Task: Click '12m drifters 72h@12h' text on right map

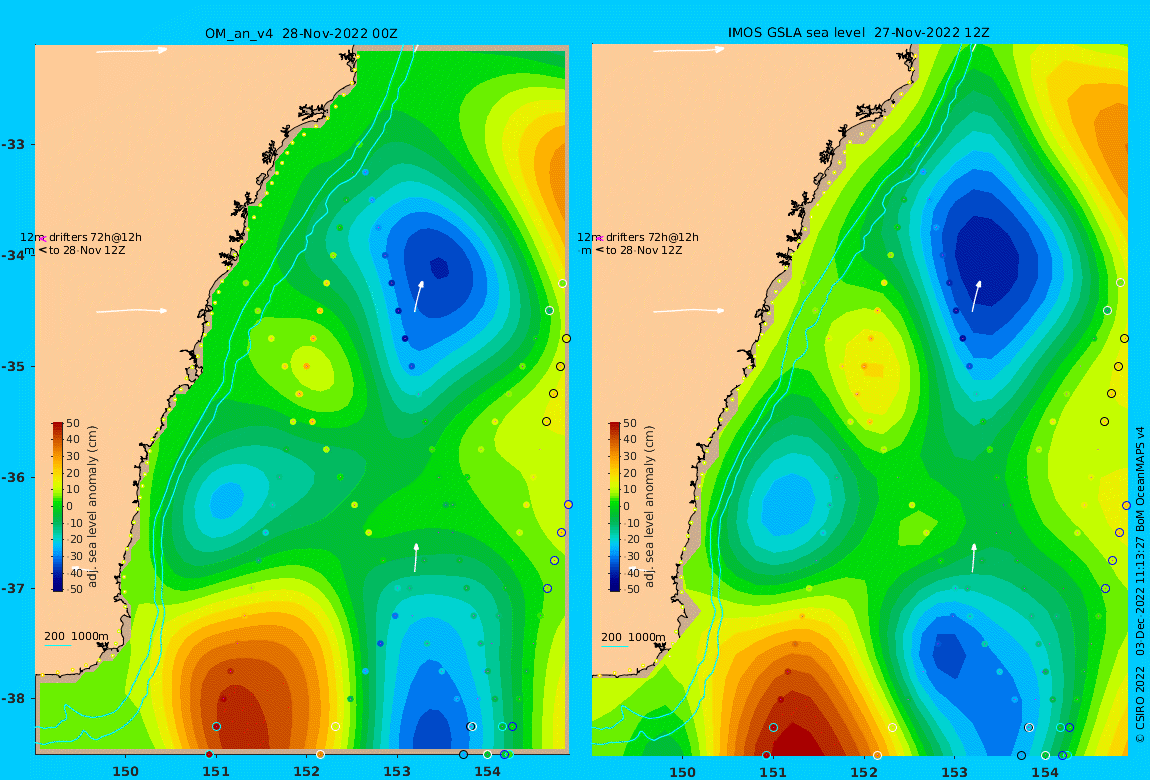Action: (x=638, y=238)
